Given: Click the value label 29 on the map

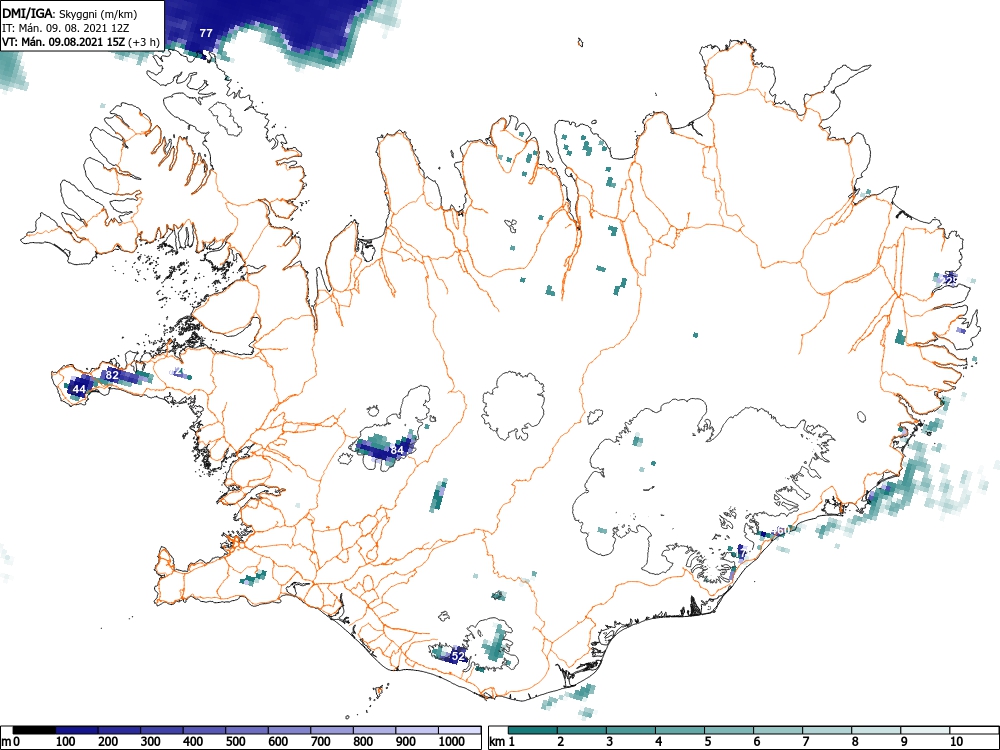Looking at the screenshot, I should (951, 281).
